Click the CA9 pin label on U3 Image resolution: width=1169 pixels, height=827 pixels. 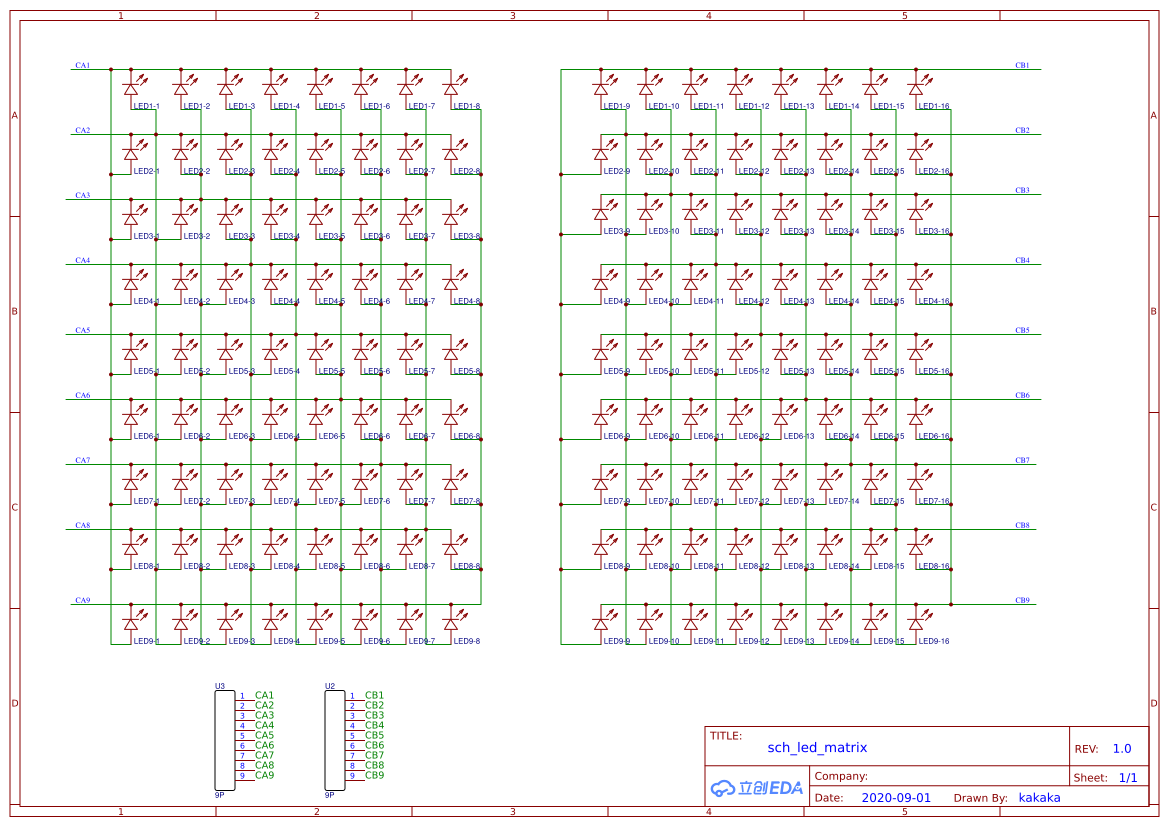[x=264, y=775]
